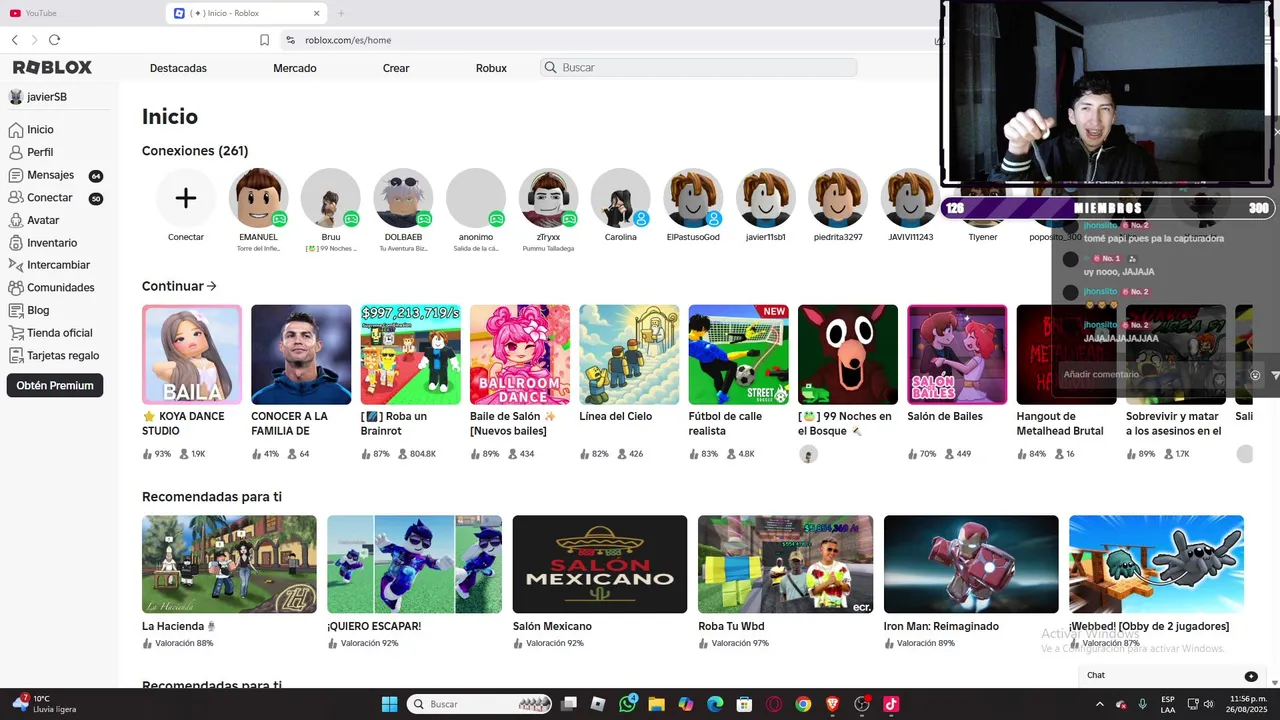Open zTryxx friend profile

[548, 198]
